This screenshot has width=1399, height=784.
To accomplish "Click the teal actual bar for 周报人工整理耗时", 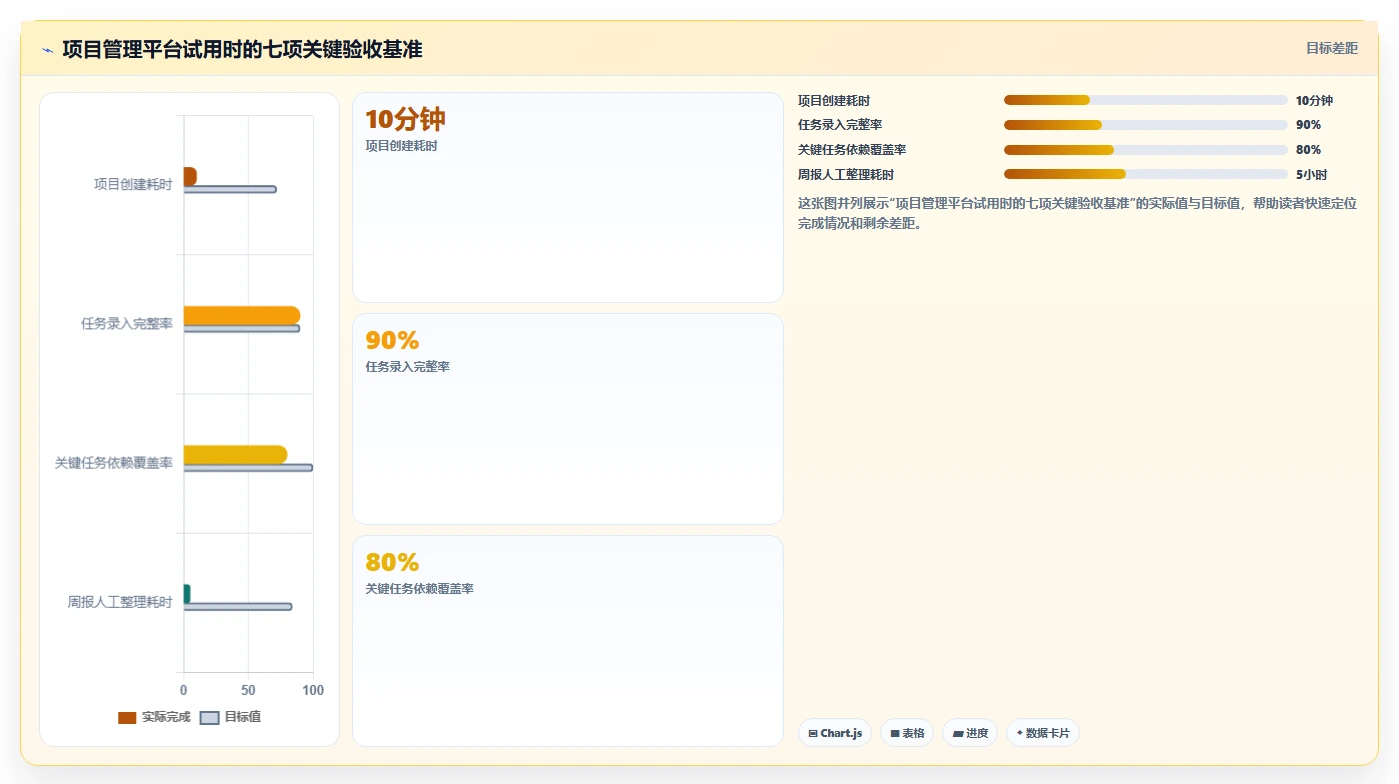I will point(187,593).
